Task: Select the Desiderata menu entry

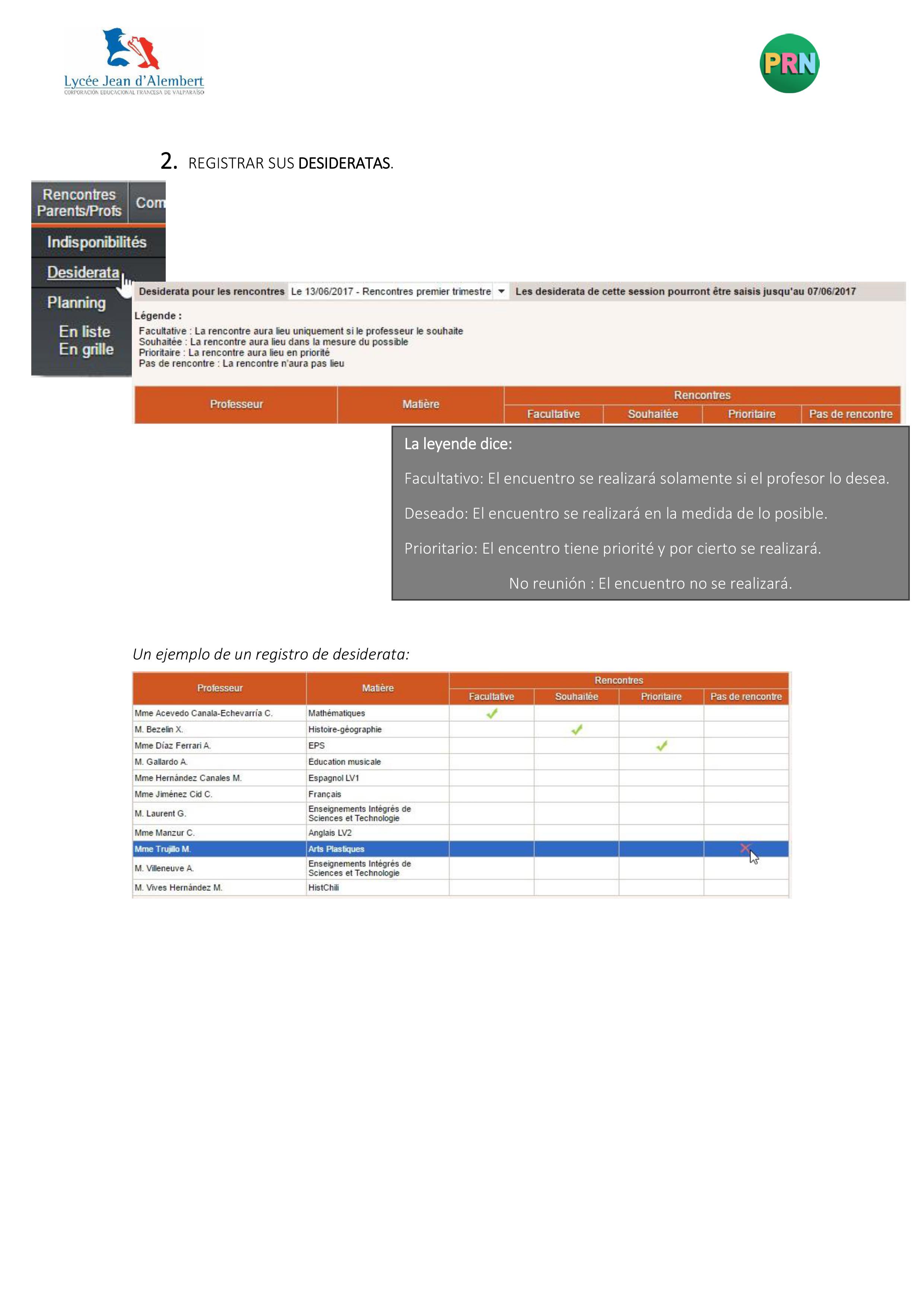Action: [83, 272]
